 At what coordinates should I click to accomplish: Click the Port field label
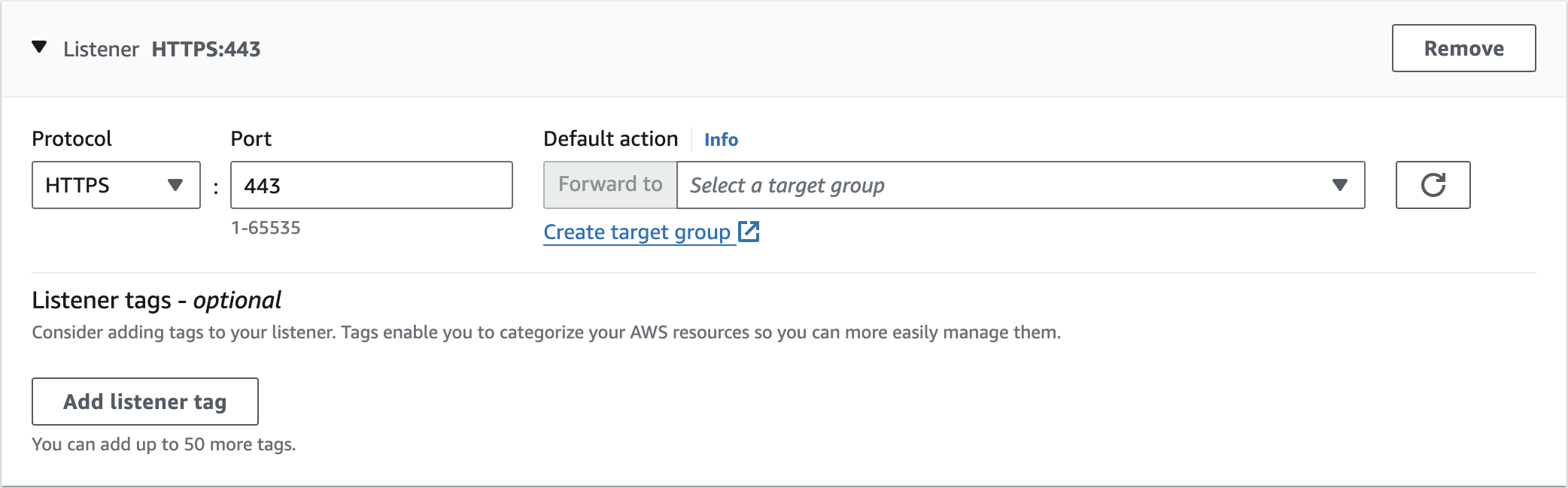251,139
